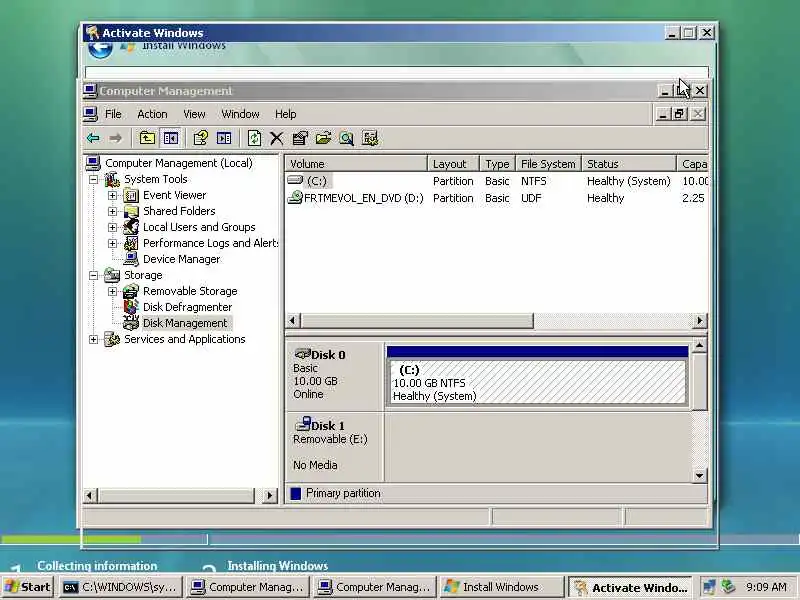Click the Back arrow toolbar icon

point(93,138)
